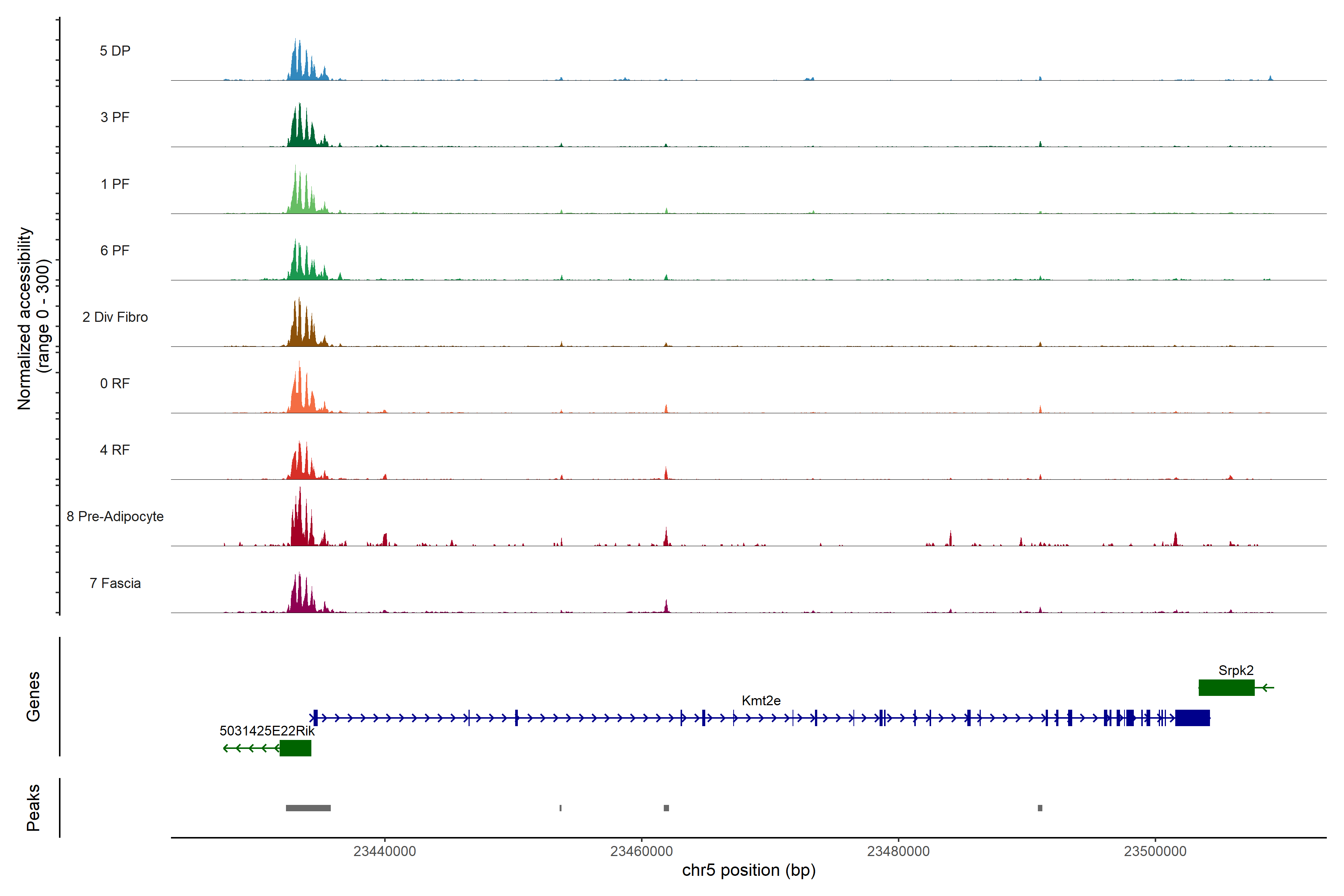Click the gray peak marker near 23460000
Screen dimensions: 1344x896
tap(666, 808)
